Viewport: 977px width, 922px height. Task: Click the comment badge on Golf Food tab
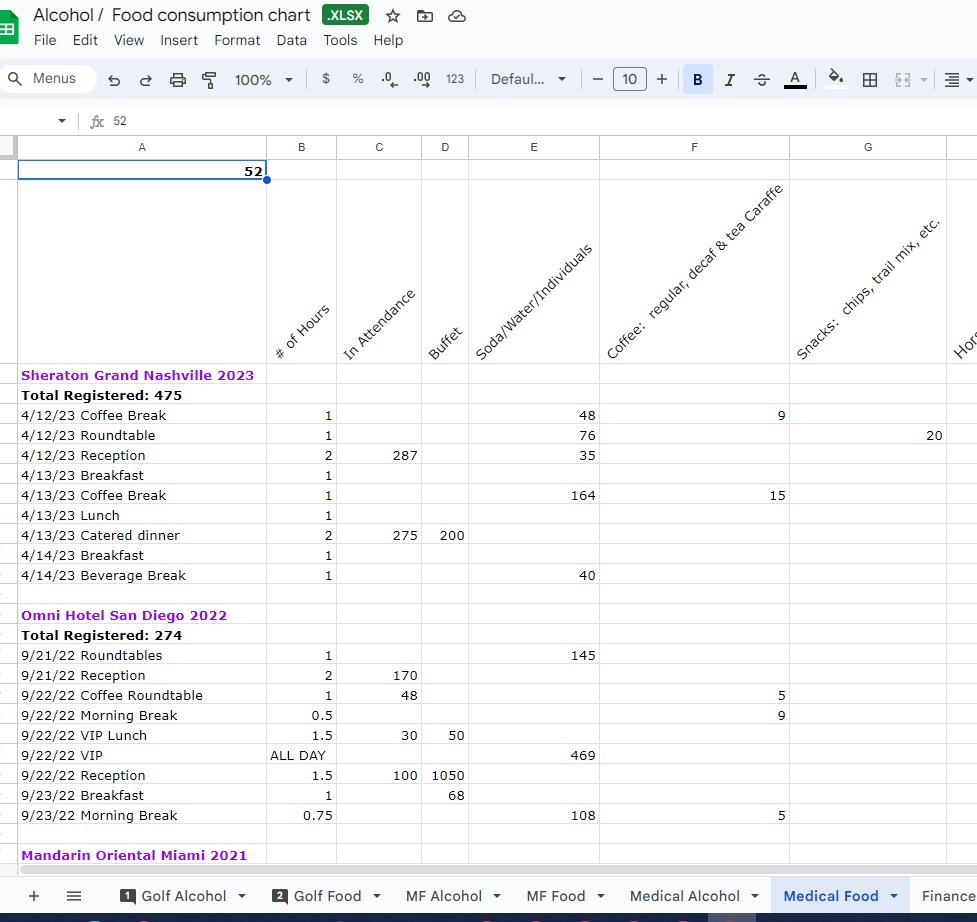coord(280,896)
